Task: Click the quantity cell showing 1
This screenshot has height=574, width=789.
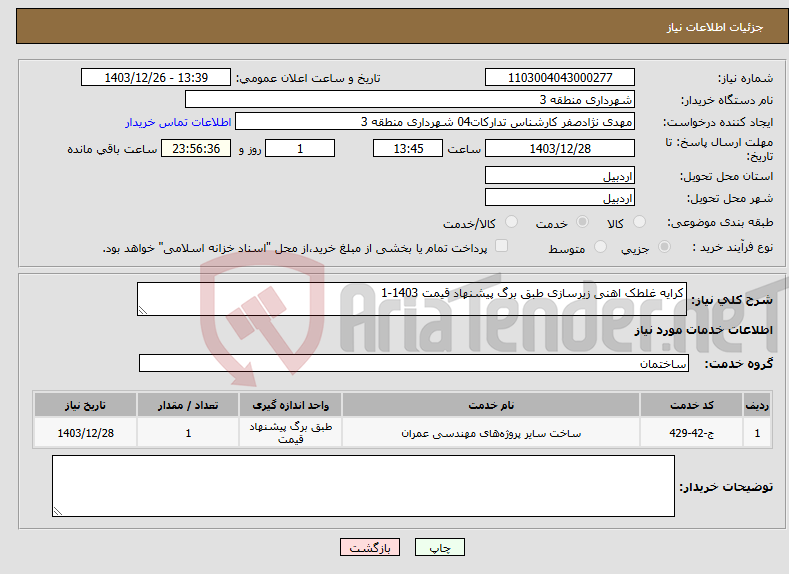Action: pyautogui.click(x=188, y=433)
